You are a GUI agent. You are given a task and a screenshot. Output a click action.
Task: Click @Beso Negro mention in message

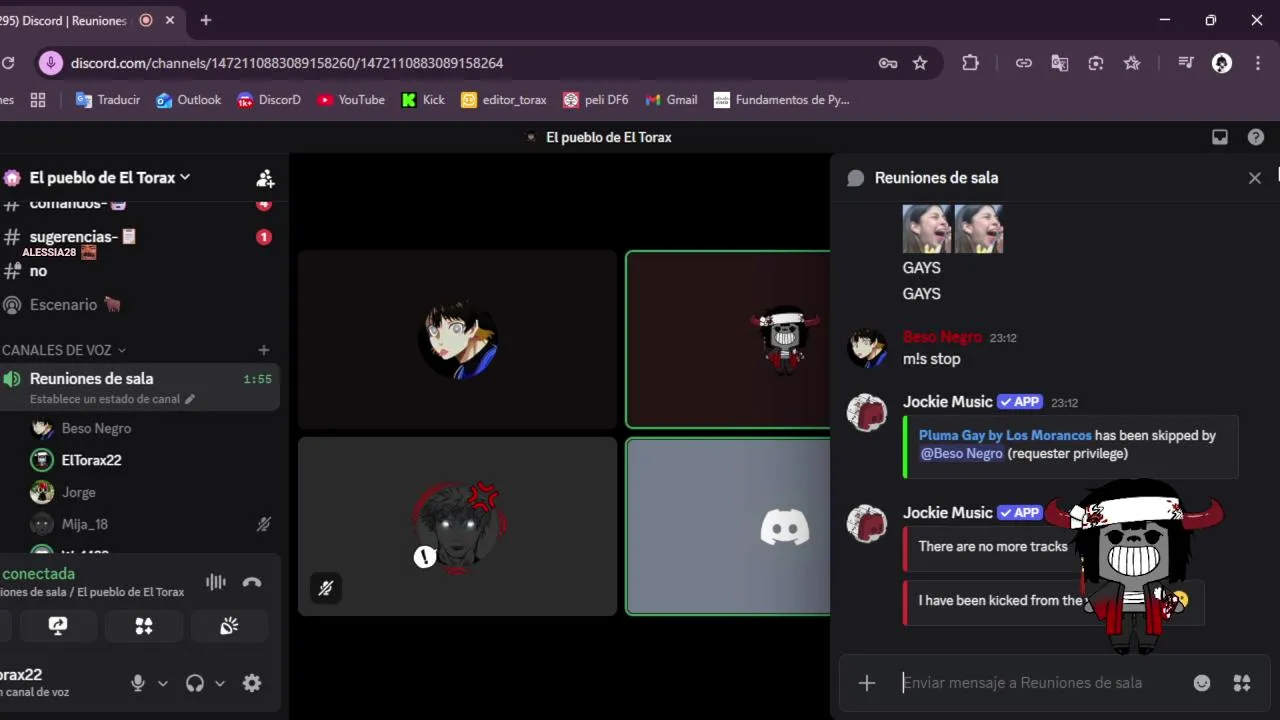(961, 453)
